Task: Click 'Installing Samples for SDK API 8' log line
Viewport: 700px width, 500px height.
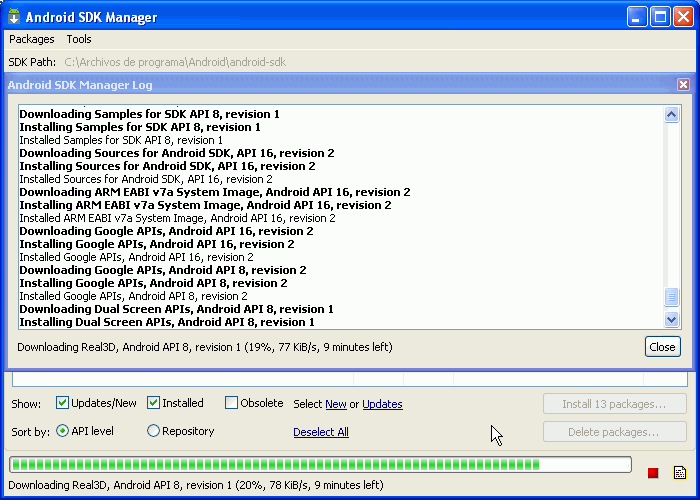Action: (x=140, y=127)
